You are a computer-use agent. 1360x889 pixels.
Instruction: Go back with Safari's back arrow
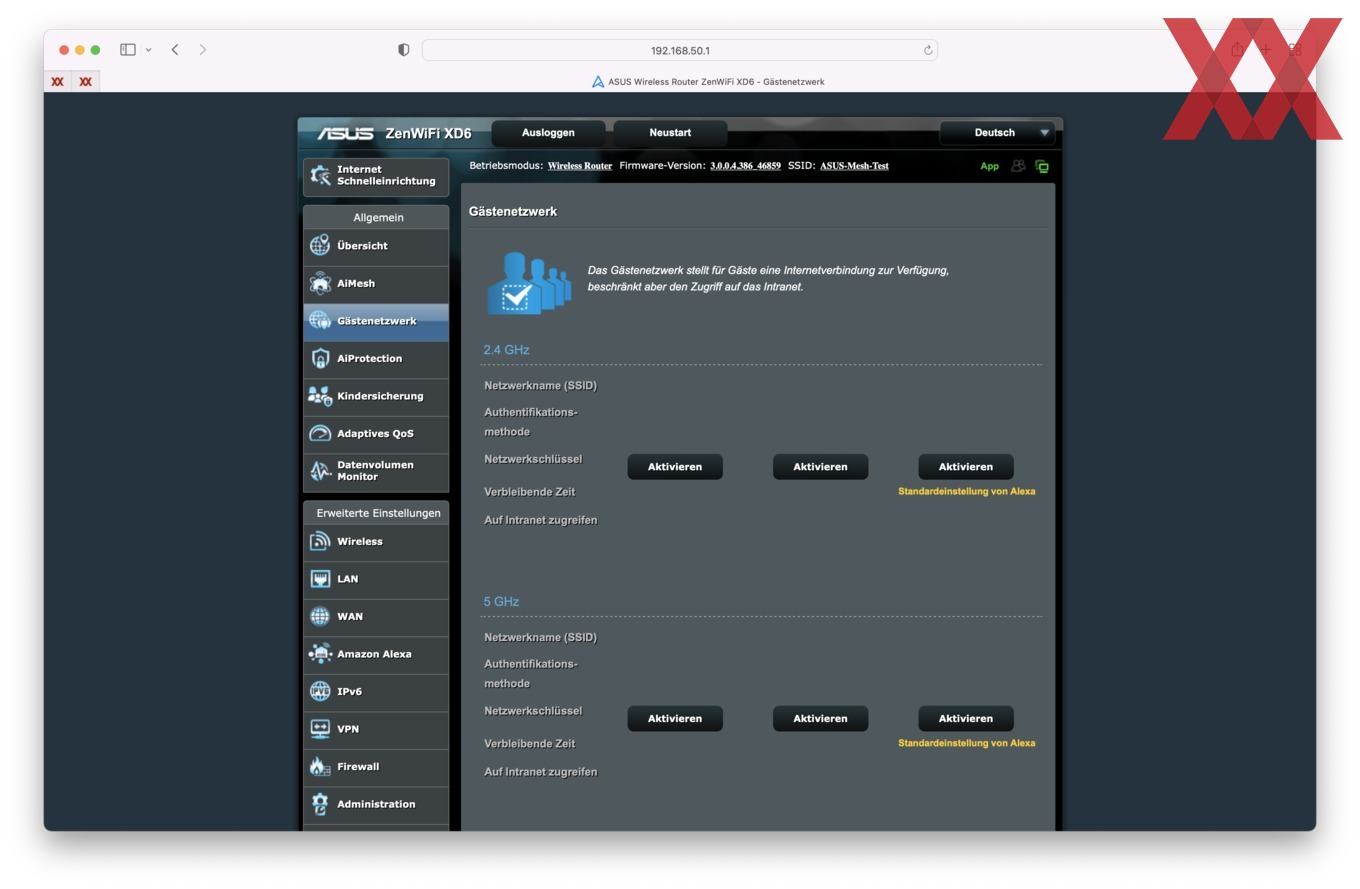click(x=175, y=49)
